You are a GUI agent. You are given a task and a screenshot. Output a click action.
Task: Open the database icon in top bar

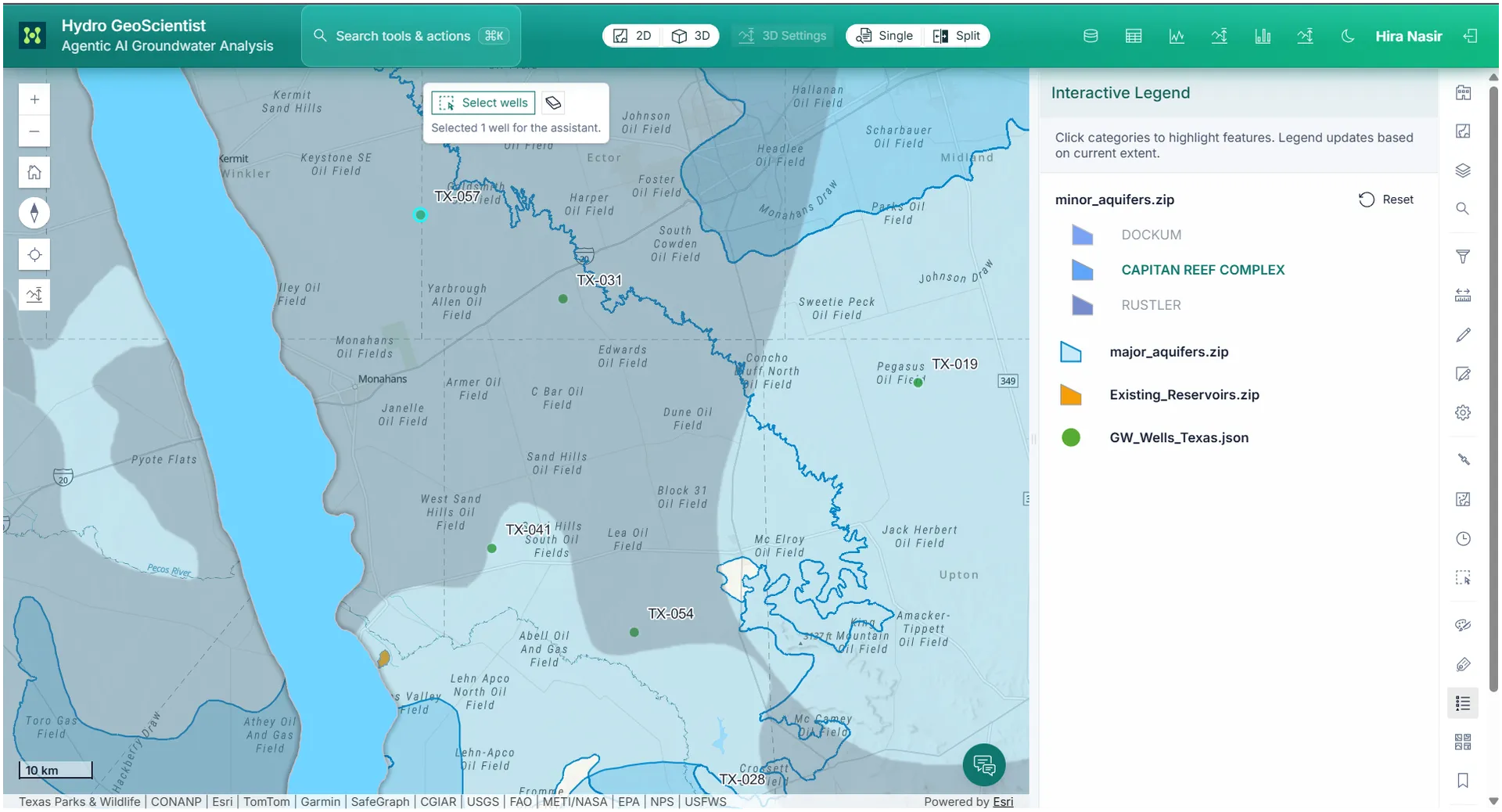coord(1091,36)
